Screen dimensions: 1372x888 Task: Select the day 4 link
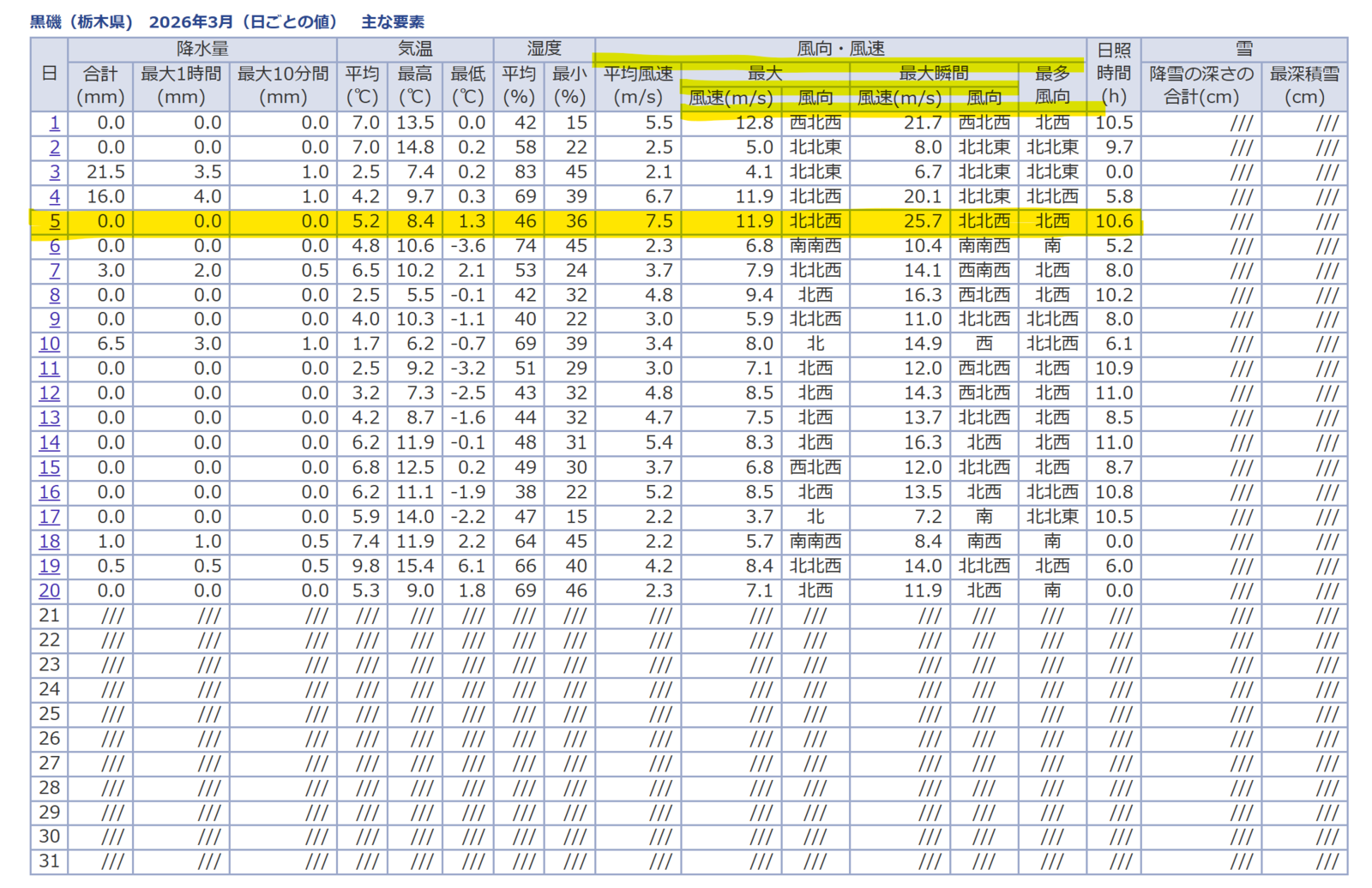(55, 197)
